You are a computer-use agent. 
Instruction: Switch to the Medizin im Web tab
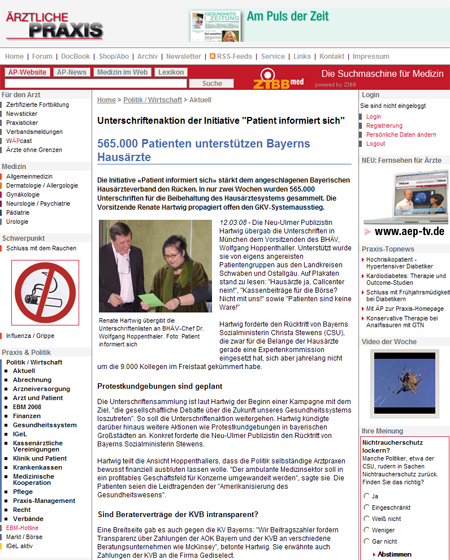pyautogui.click(x=122, y=72)
